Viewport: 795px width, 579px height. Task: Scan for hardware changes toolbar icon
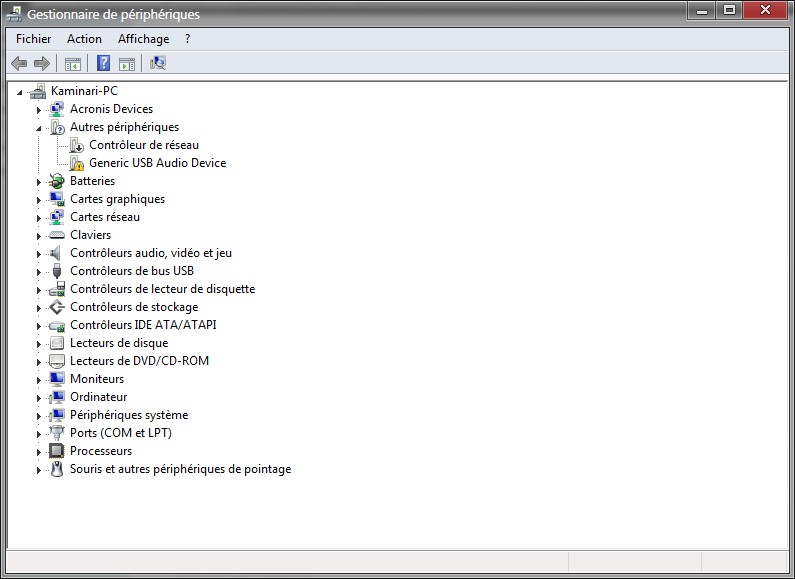coord(158,63)
